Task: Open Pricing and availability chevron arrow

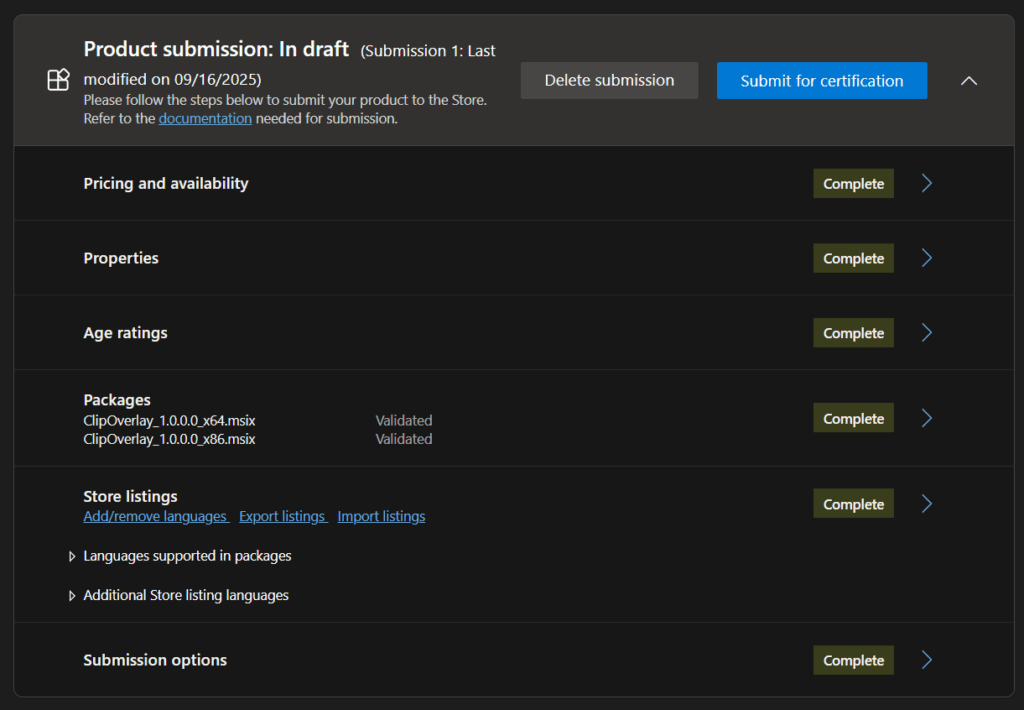Action: (x=927, y=184)
